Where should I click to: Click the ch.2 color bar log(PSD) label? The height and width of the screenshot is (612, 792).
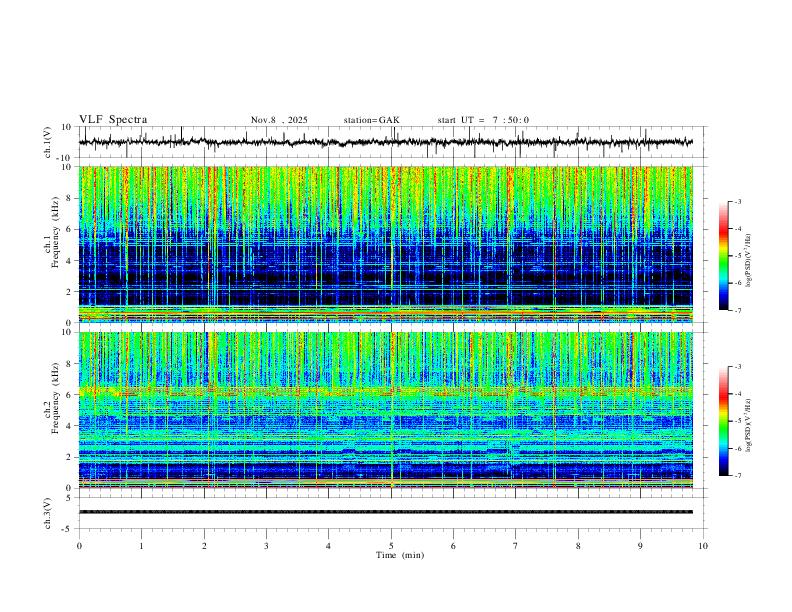[749, 425]
